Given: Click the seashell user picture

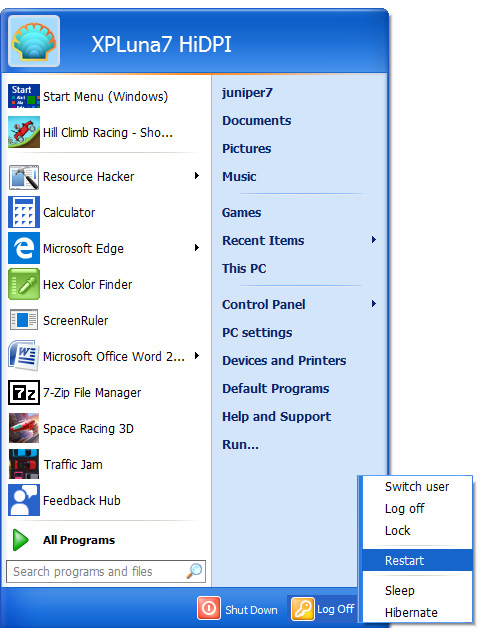Looking at the screenshot, I should [x=34, y=41].
